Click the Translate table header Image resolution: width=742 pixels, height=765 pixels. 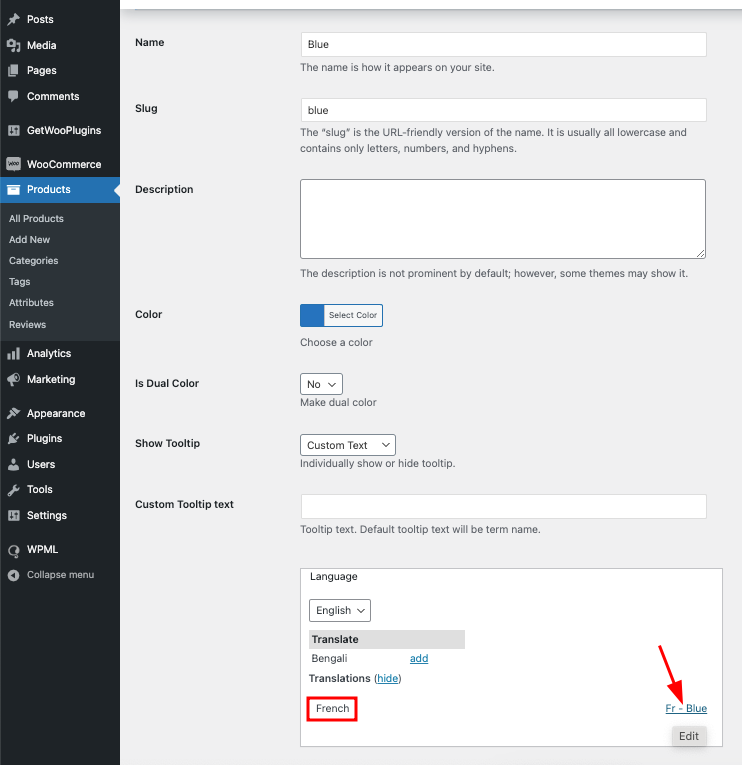click(x=387, y=639)
